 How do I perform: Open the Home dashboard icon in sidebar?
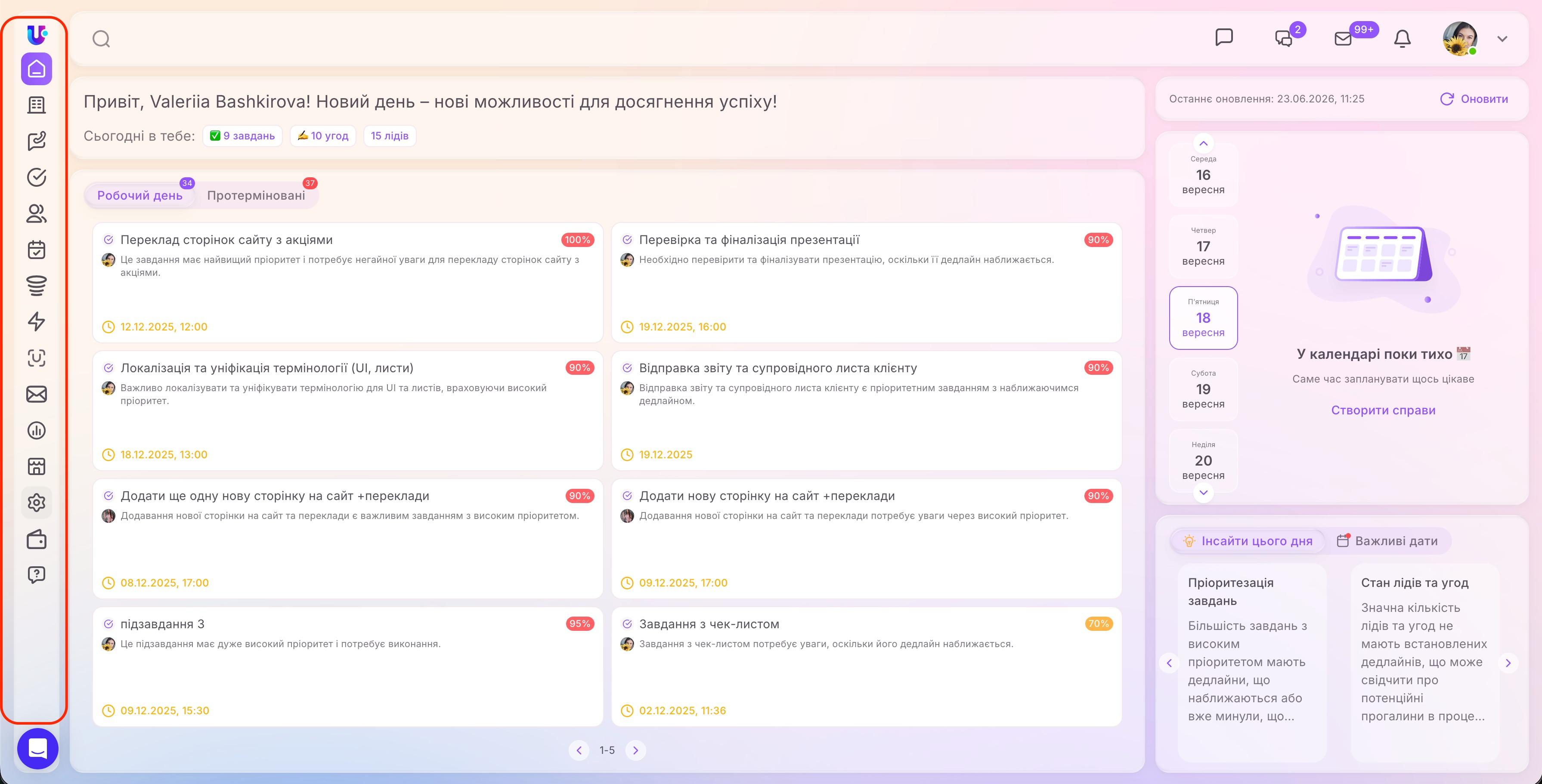37,69
